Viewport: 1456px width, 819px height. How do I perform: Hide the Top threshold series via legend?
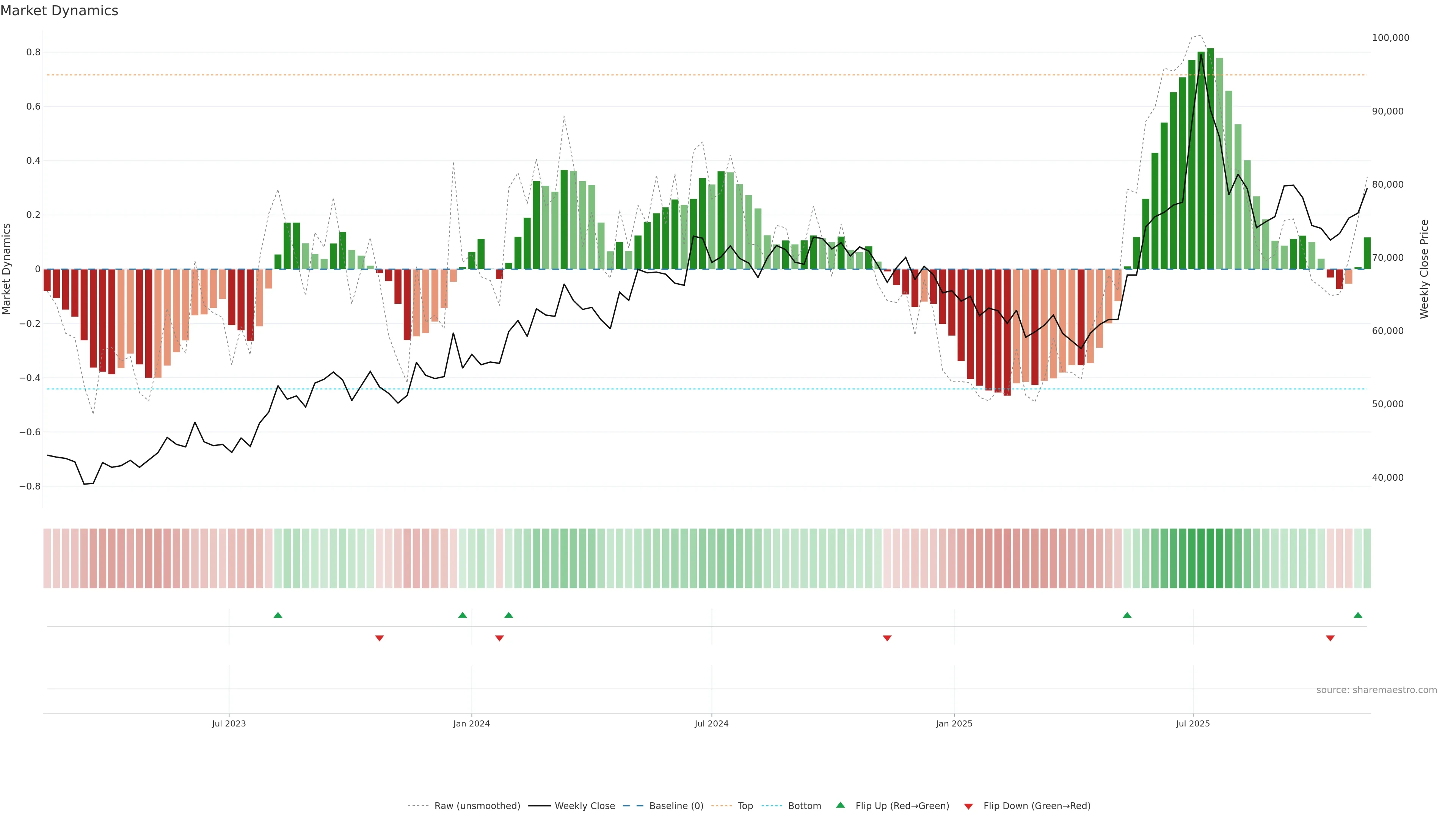745,806
